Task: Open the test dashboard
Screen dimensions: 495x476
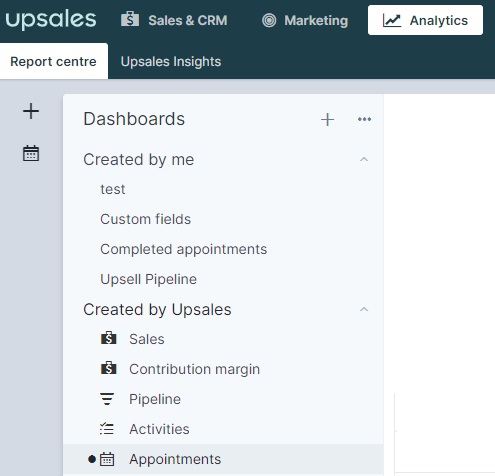Action: 113,189
